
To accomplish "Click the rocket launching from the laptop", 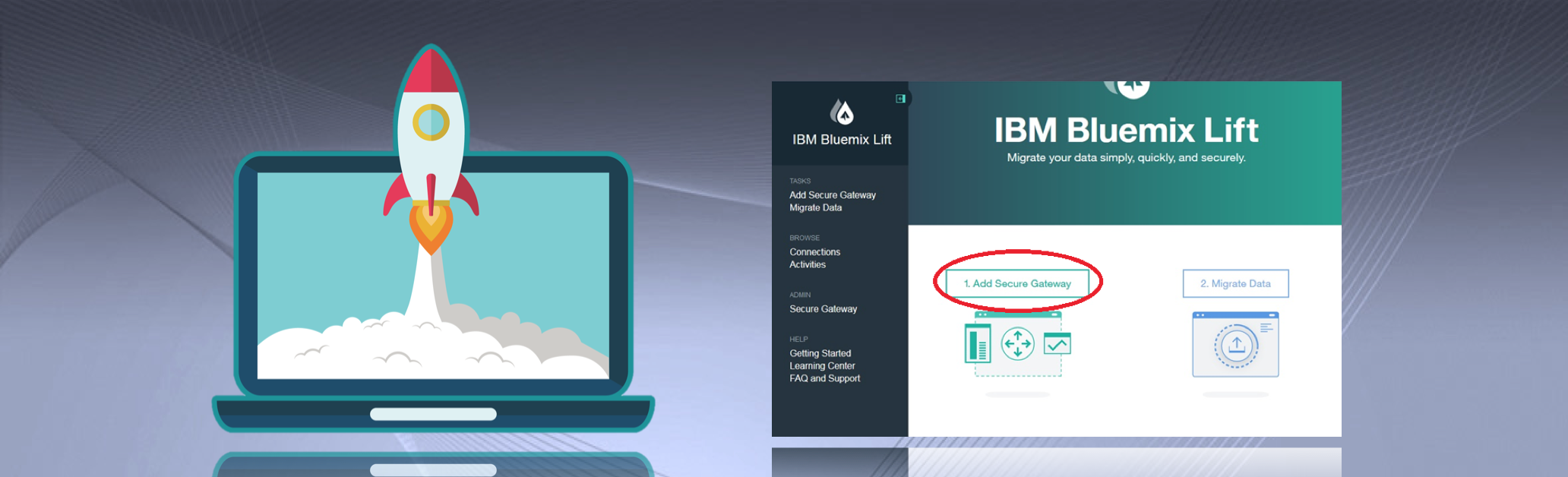I will [431, 144].
